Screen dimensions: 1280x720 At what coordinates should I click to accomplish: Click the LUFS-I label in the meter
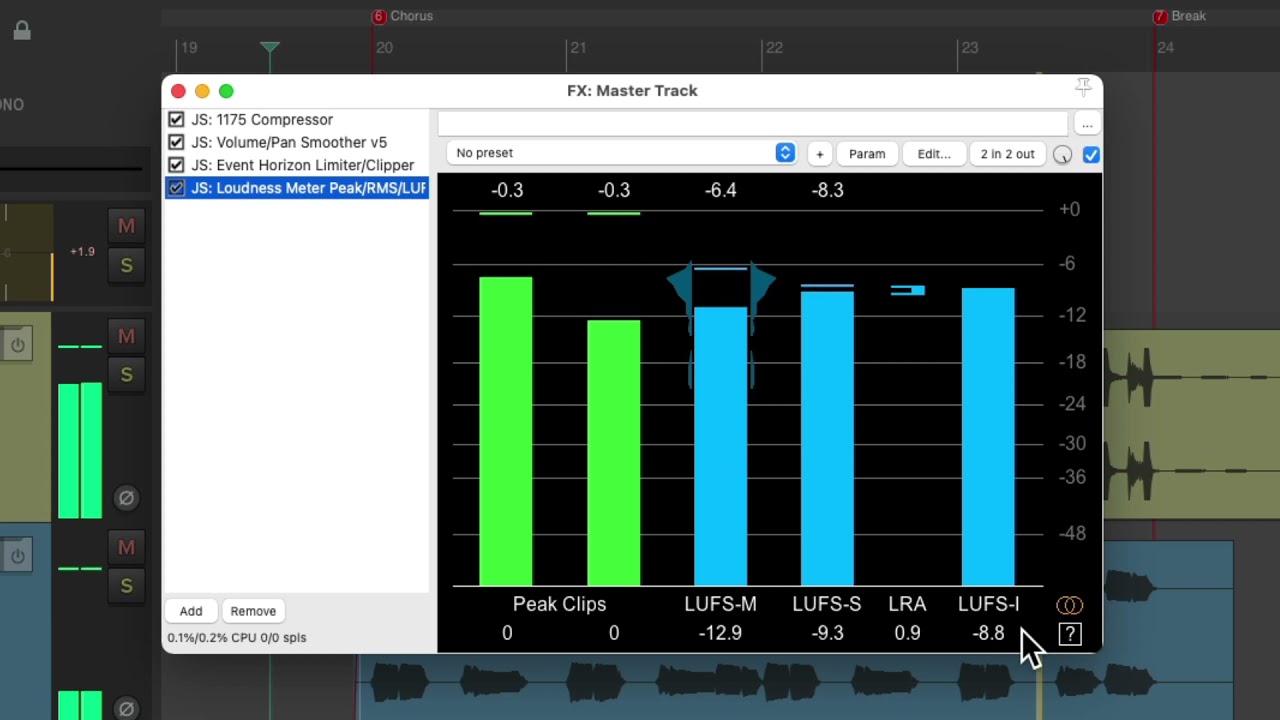(x=988, y=604)
